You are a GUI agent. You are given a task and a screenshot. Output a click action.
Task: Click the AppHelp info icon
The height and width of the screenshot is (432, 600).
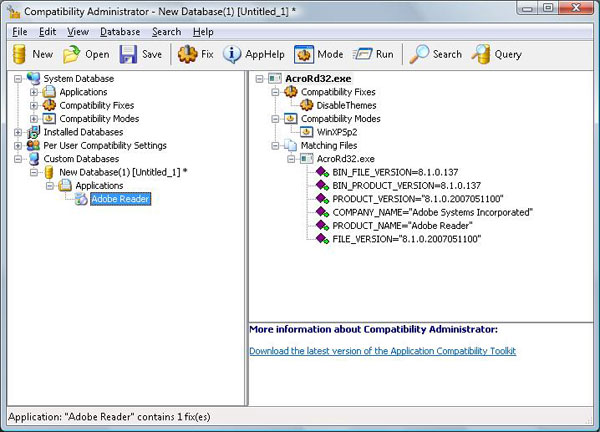point(232,54)
